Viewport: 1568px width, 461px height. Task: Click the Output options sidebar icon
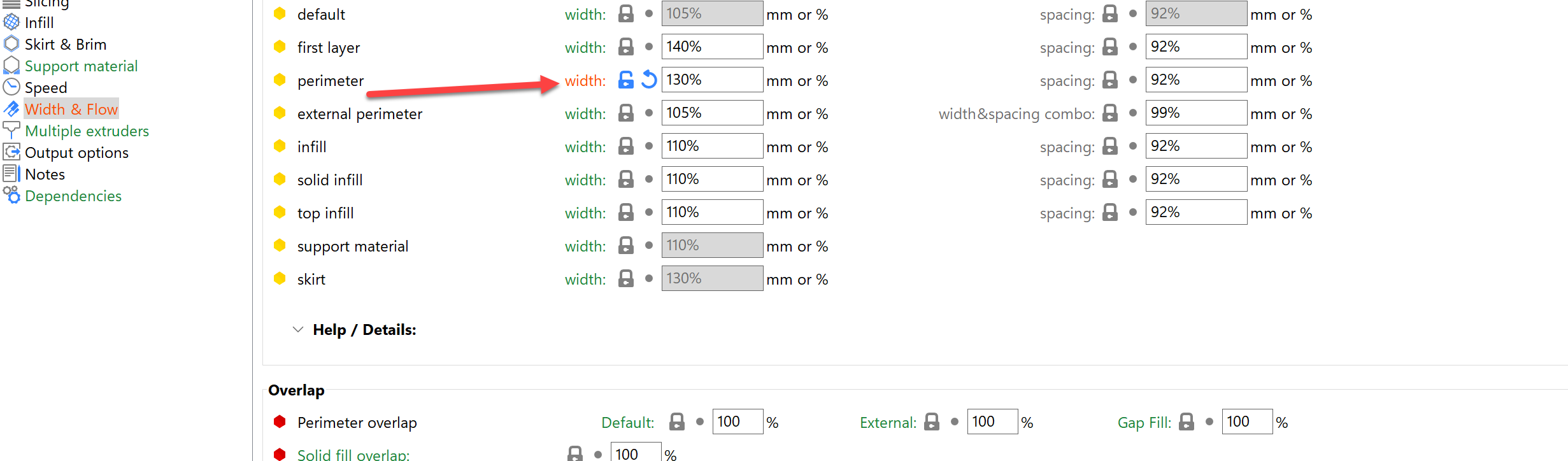[10, 152]
